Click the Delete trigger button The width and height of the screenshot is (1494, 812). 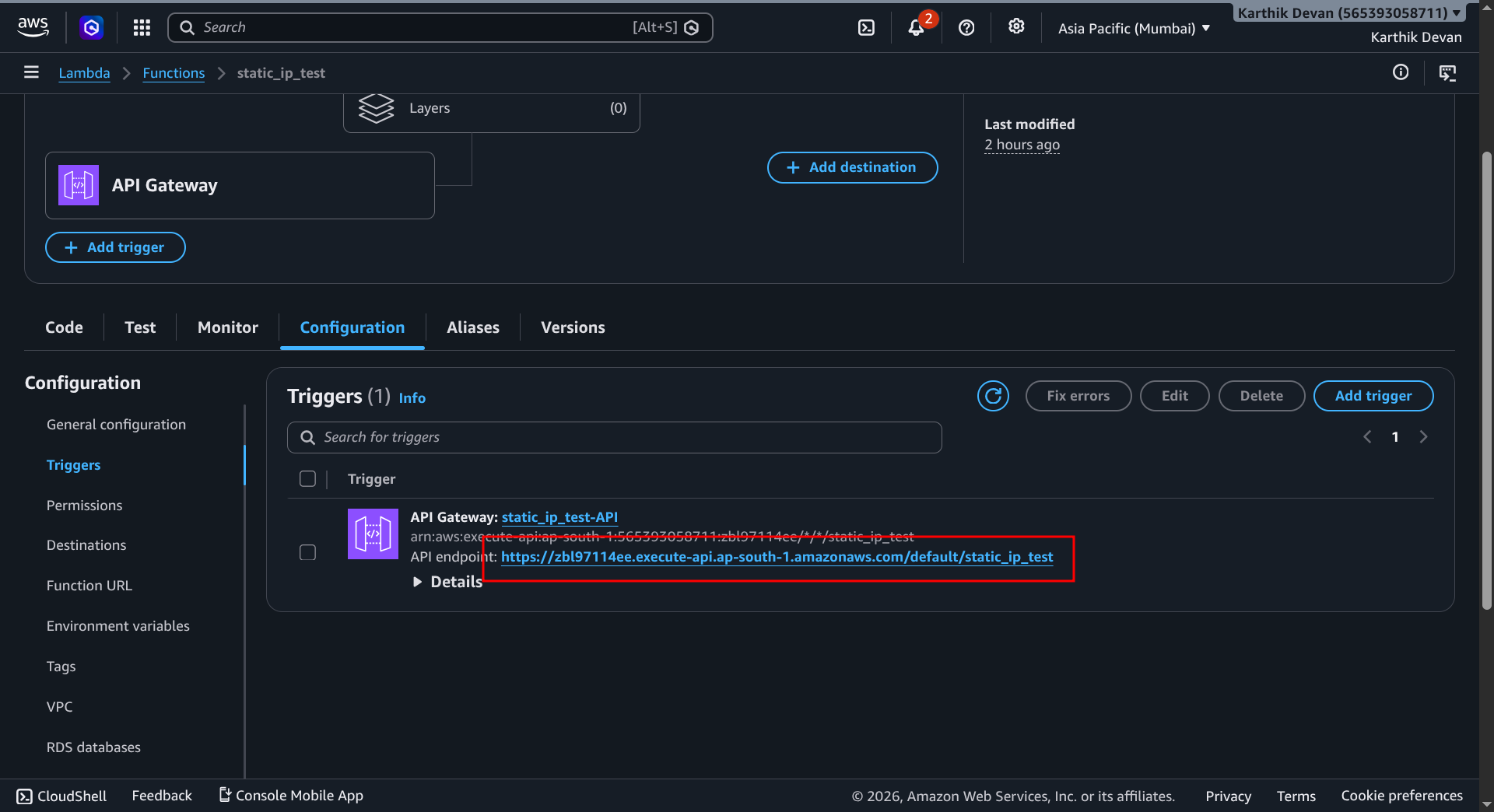(x=1261, y=396)
